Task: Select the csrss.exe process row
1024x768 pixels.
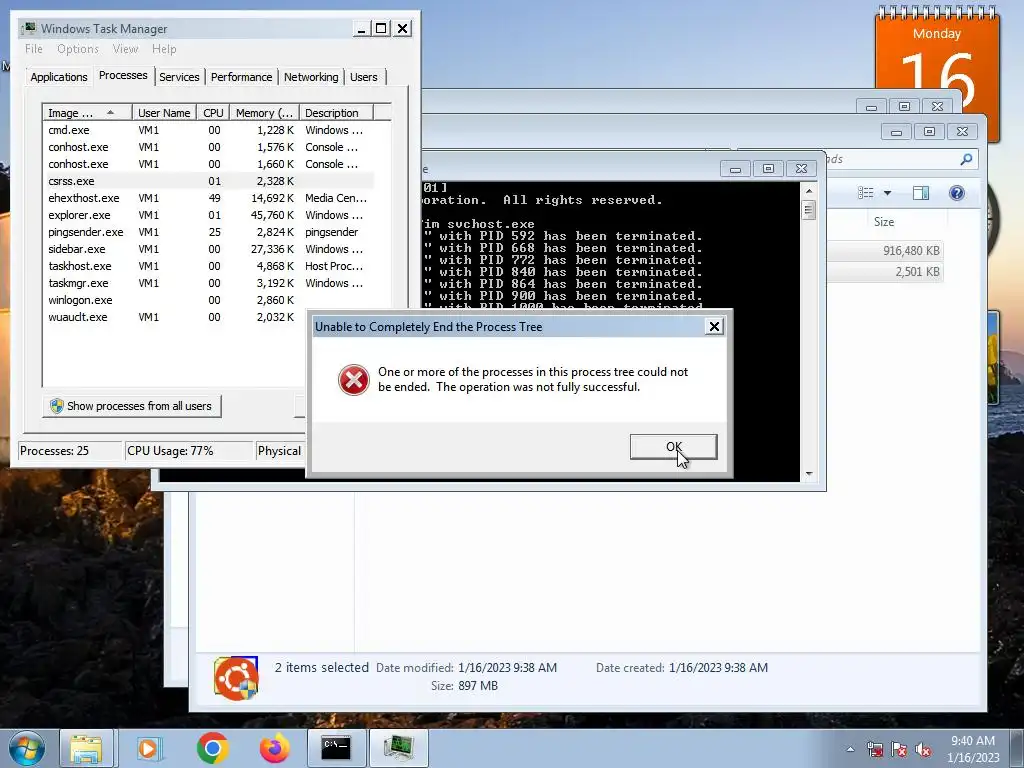Action: pyautogui.click(x=208, y=181)
